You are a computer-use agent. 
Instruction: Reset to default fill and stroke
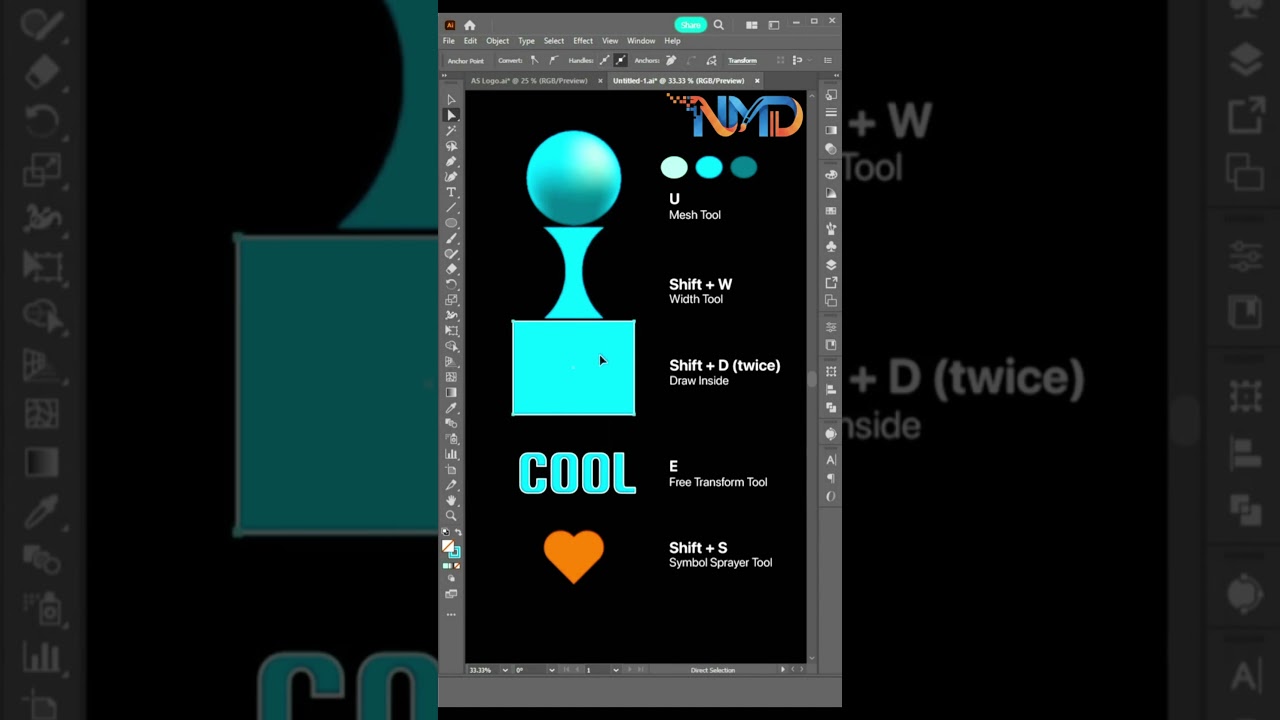445,531
